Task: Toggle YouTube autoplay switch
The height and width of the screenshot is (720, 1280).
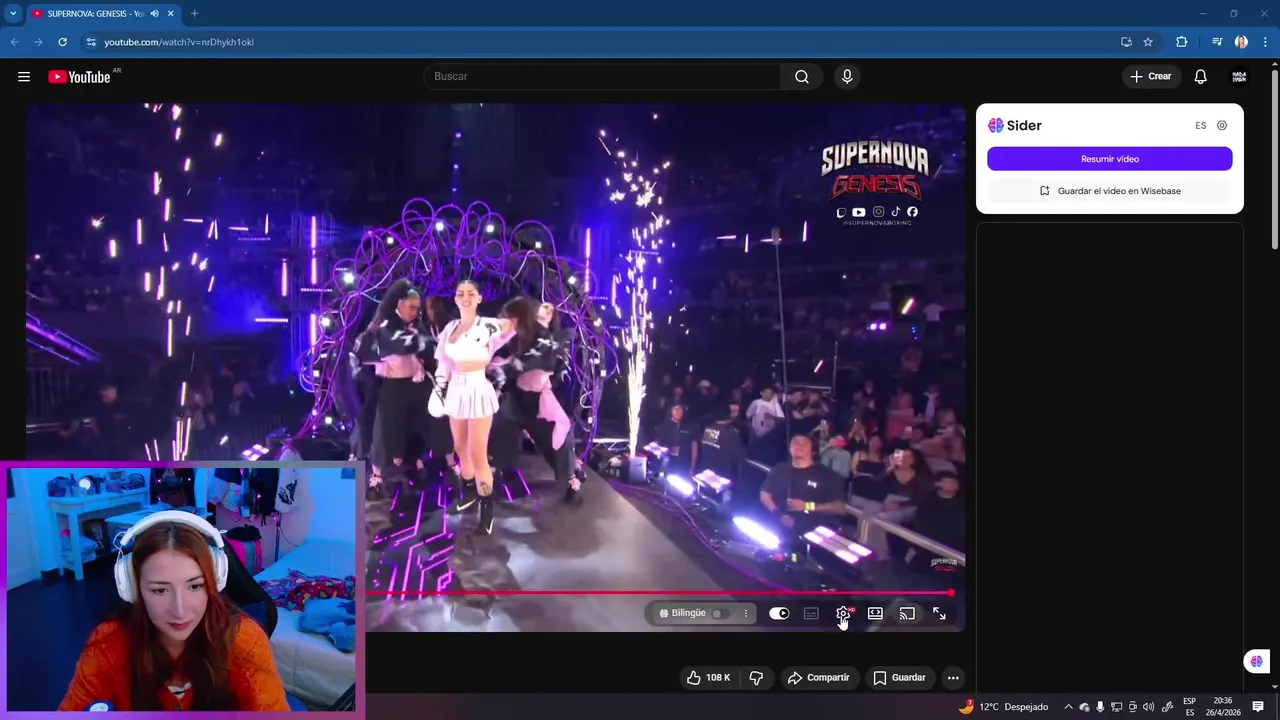Action: click(779, 613)
